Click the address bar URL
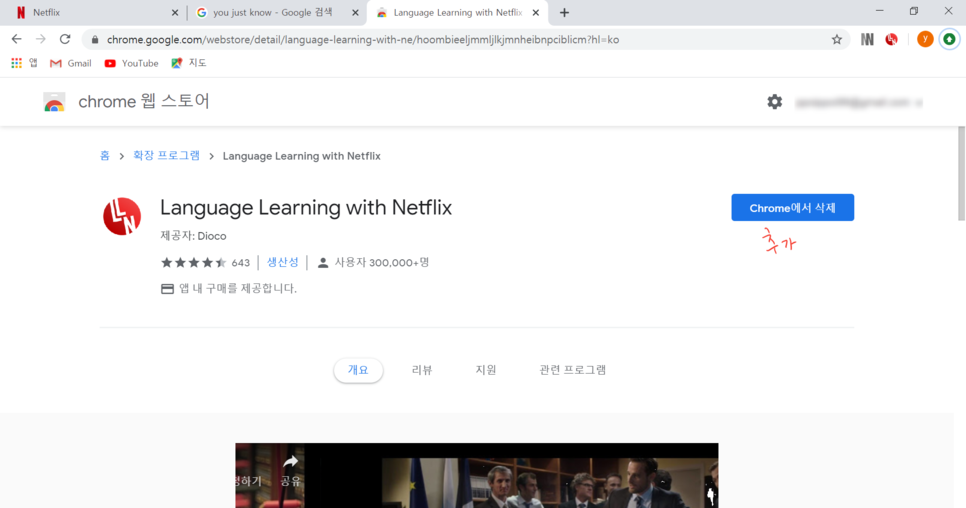Screen dimensions: 966x508 pyautogui.click(x=363, y=39)
